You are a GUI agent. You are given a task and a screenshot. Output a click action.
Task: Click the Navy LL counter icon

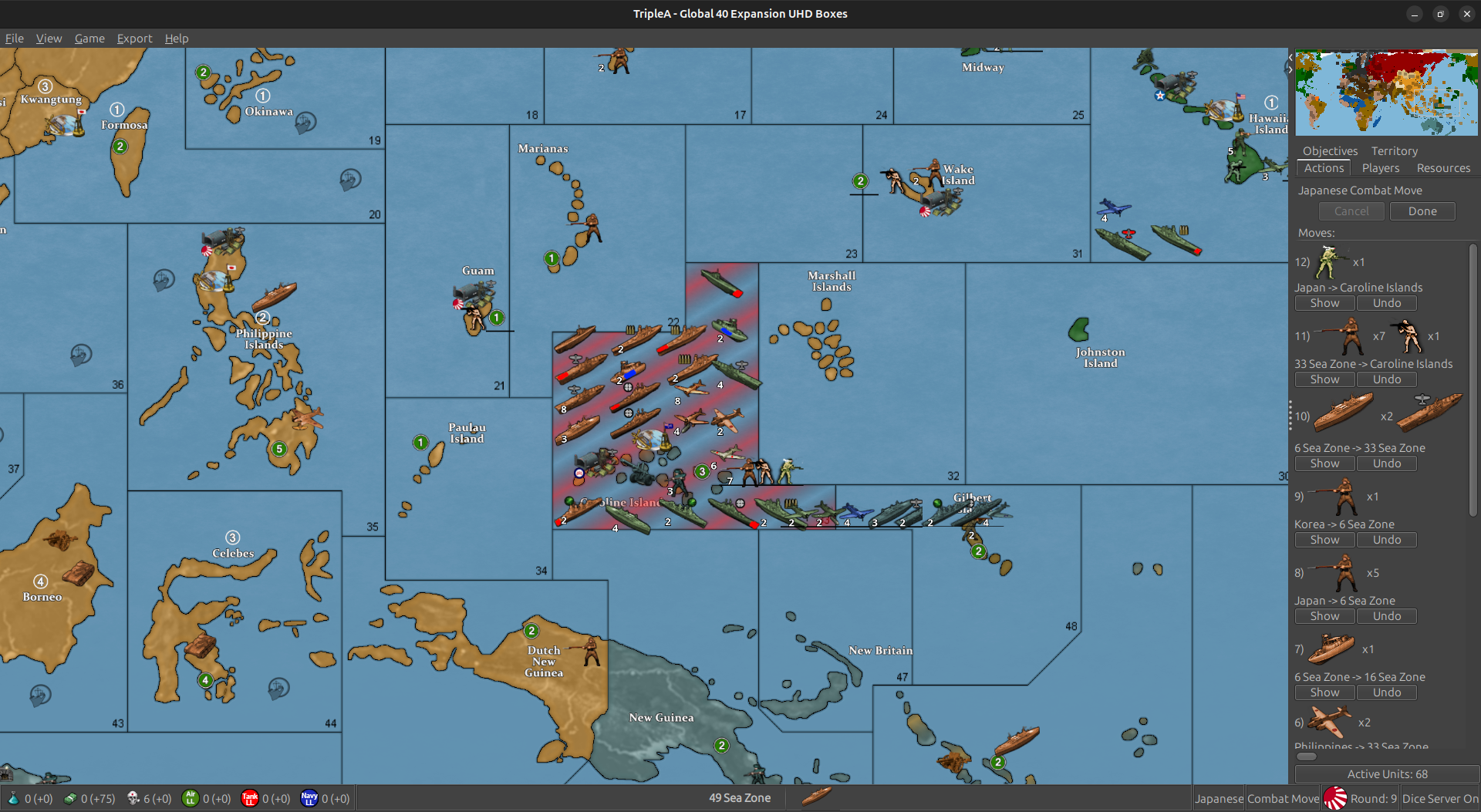click(x=309, y=799)
